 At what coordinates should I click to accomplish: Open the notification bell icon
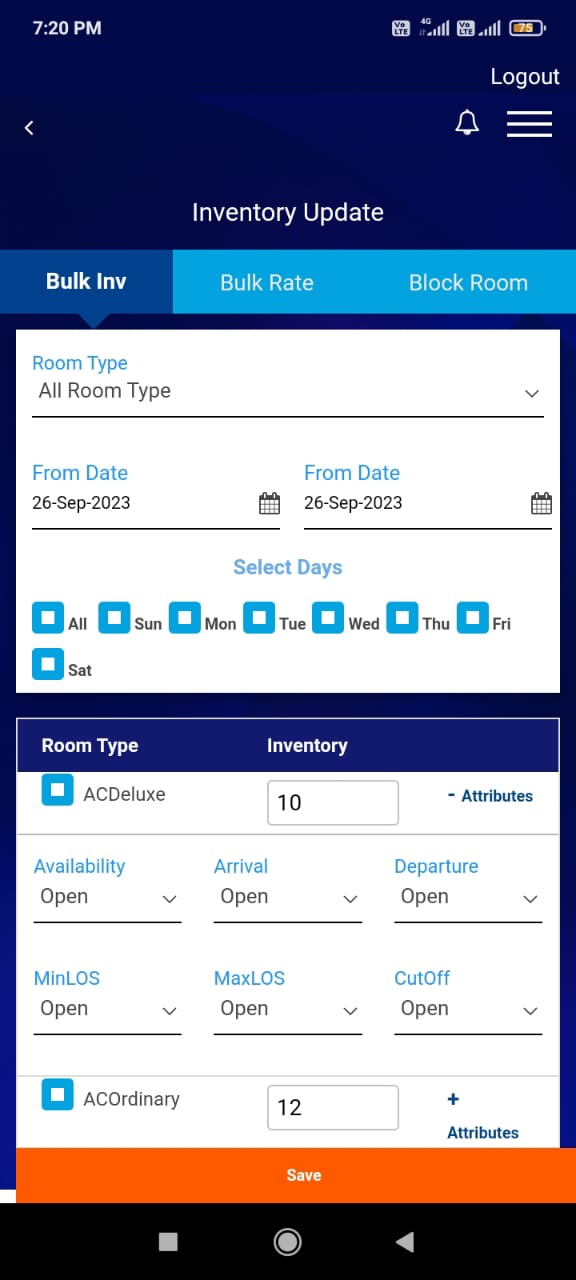click(466, 122)
